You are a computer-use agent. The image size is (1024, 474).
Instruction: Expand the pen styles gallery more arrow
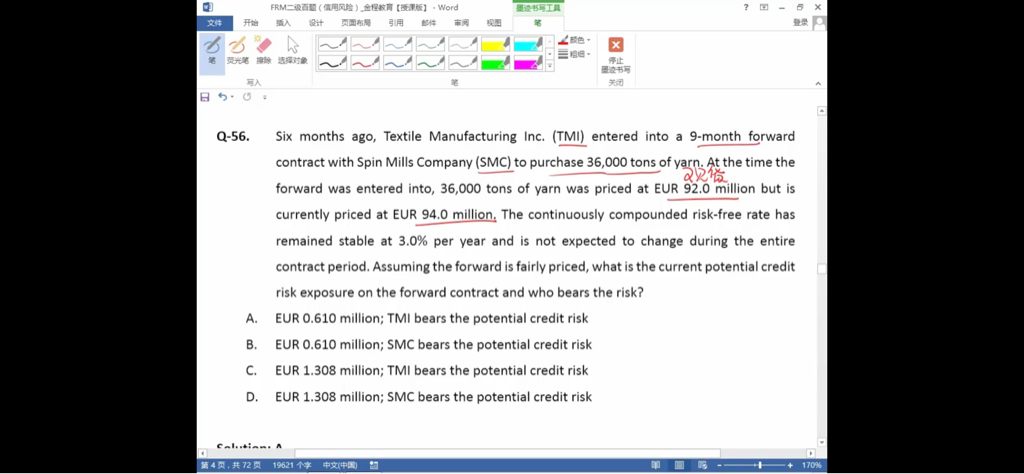549,66
